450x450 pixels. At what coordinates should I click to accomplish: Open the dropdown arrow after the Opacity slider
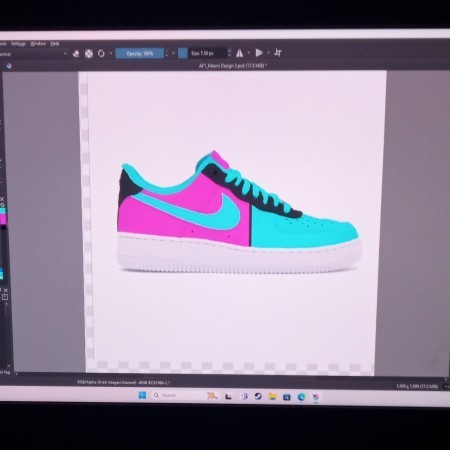tap(173, 53)
